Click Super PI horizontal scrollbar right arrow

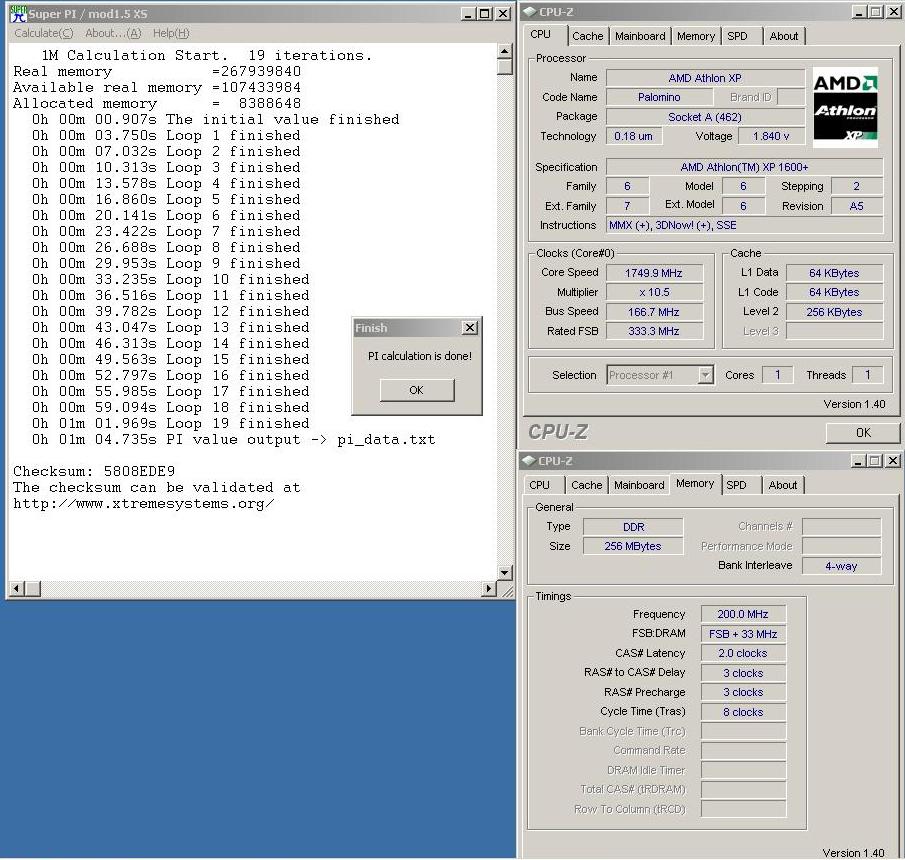click(x=489, y=589)
